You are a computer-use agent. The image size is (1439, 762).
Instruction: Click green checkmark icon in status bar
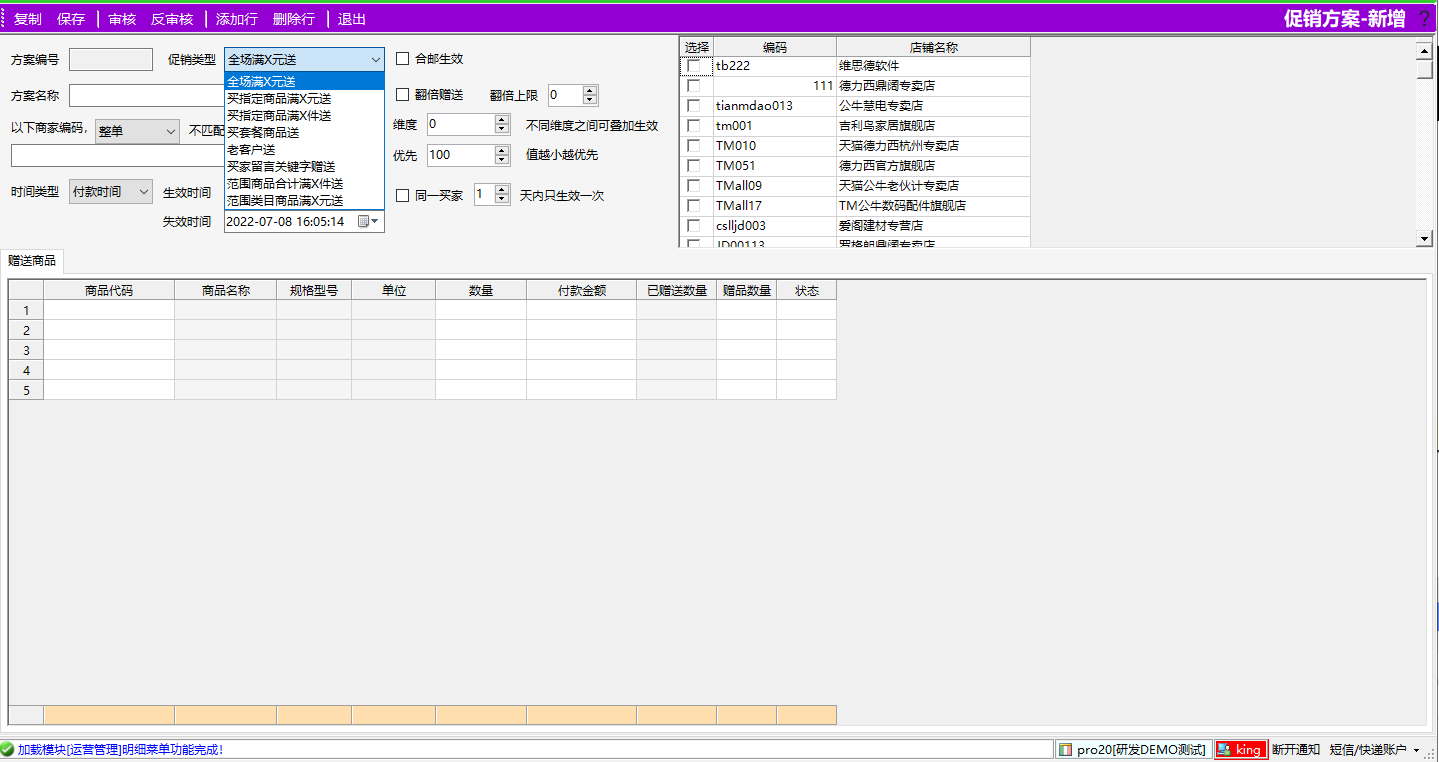(8, 749)
